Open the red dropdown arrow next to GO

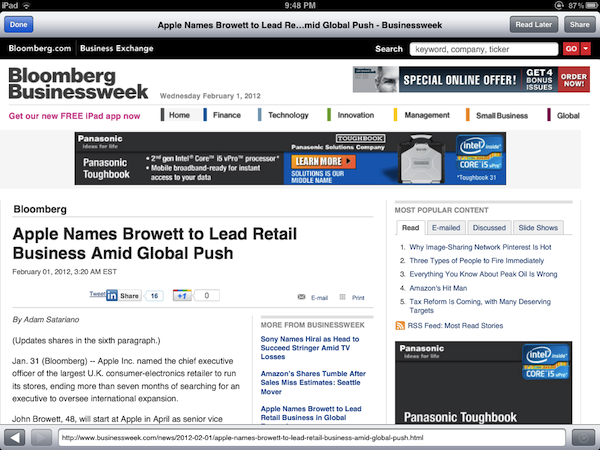tap(586, 49)
